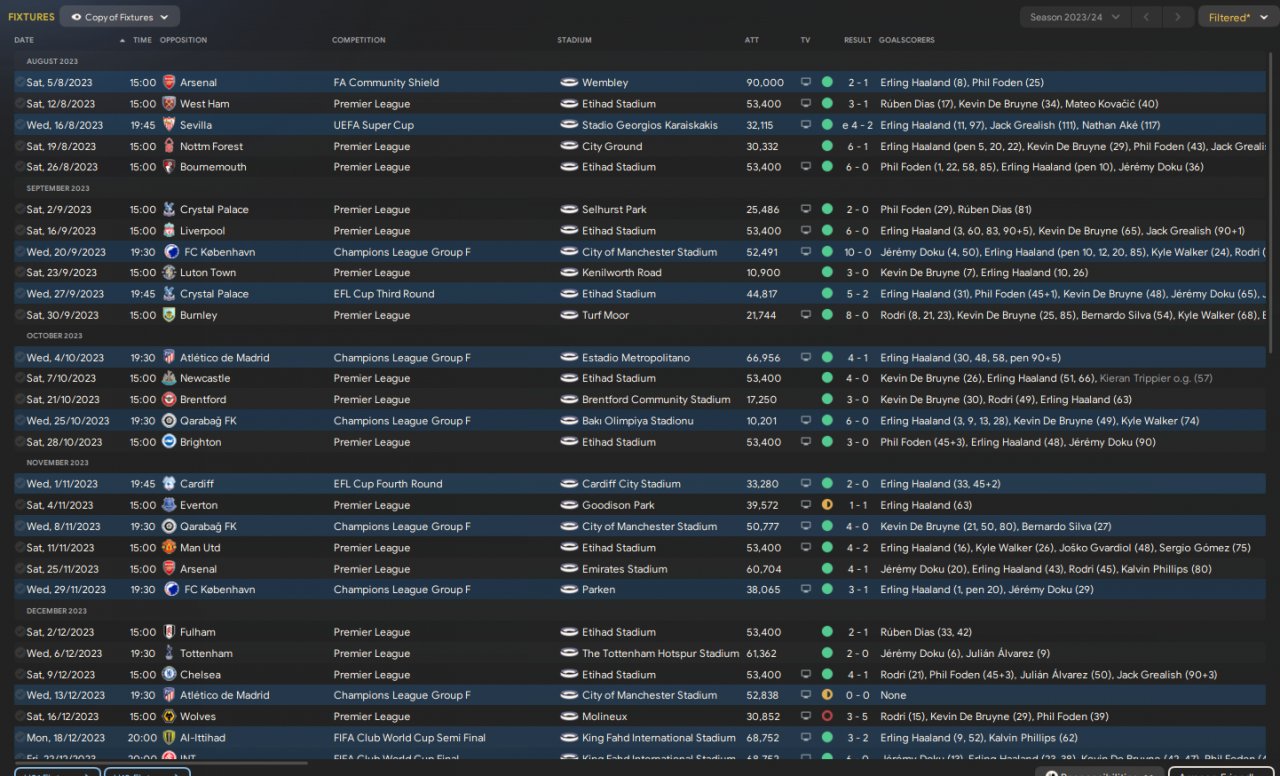Open the Season 2023/24 dropdown
Screen dimensions: 1280x776
click(1075, 17)
